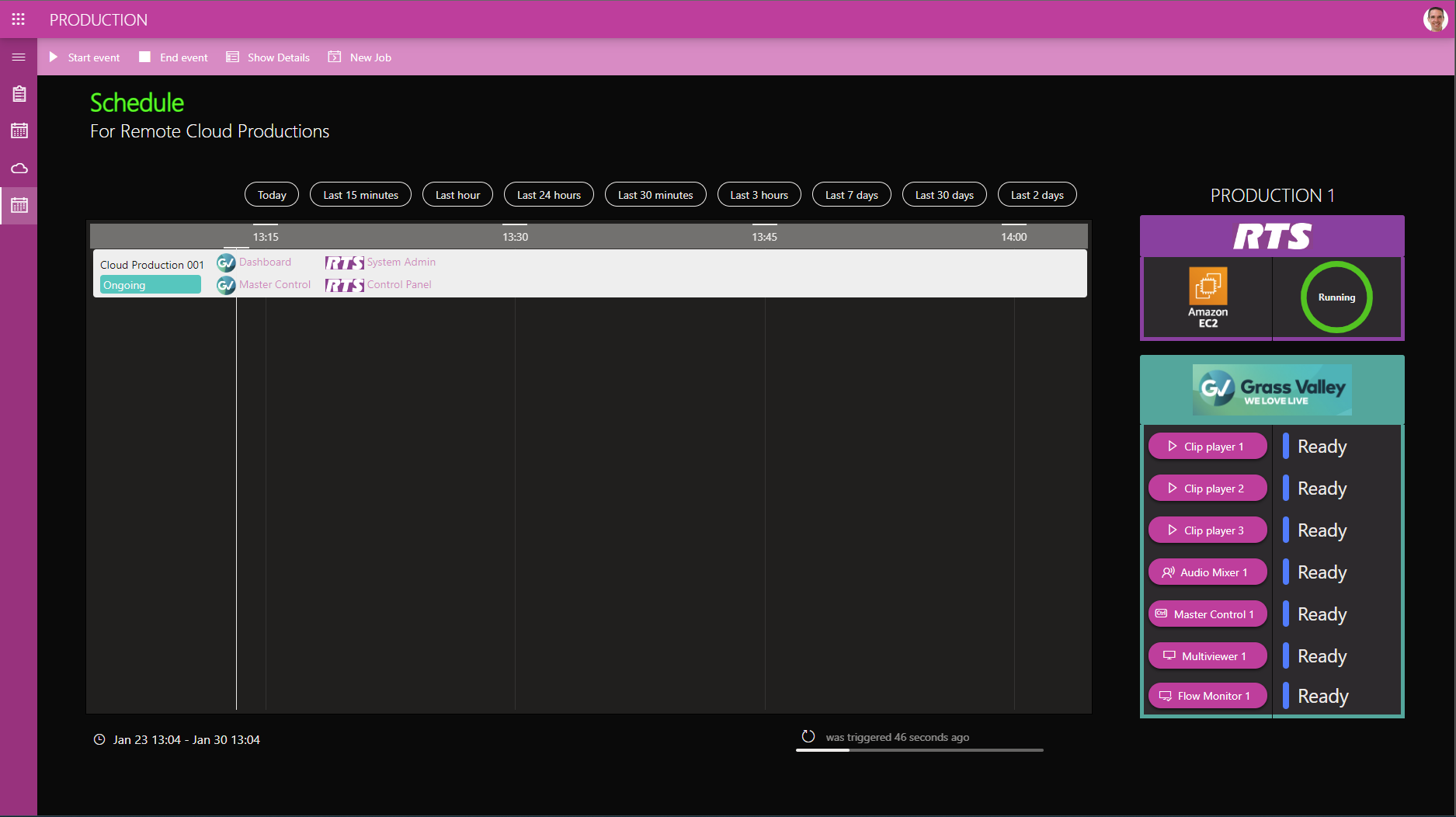The height and width of the screenshot is (817, 1456).
Task: Open the System Admin link
Action: point(401,262)
